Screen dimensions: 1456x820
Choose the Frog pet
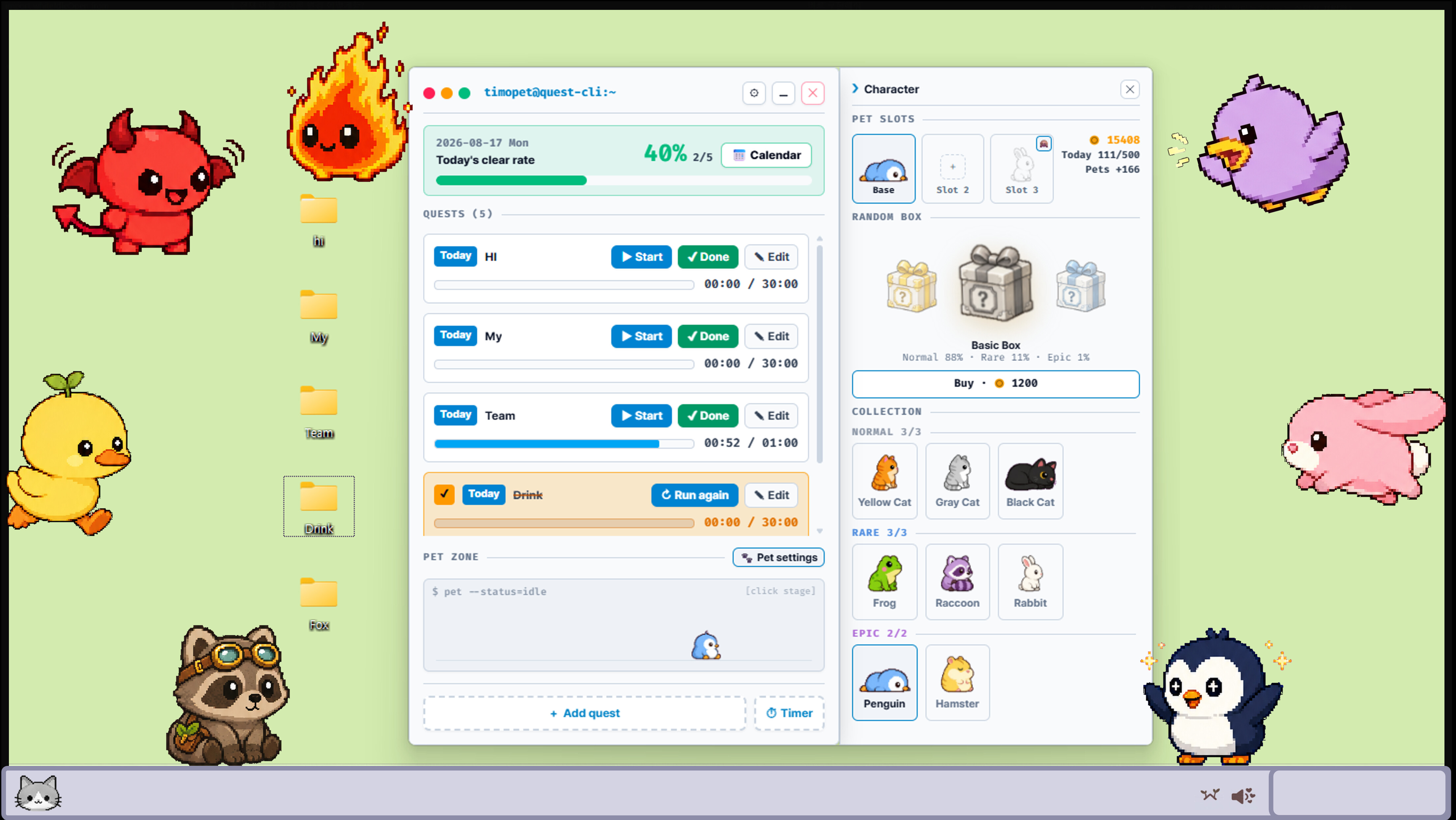click(885, 582)
